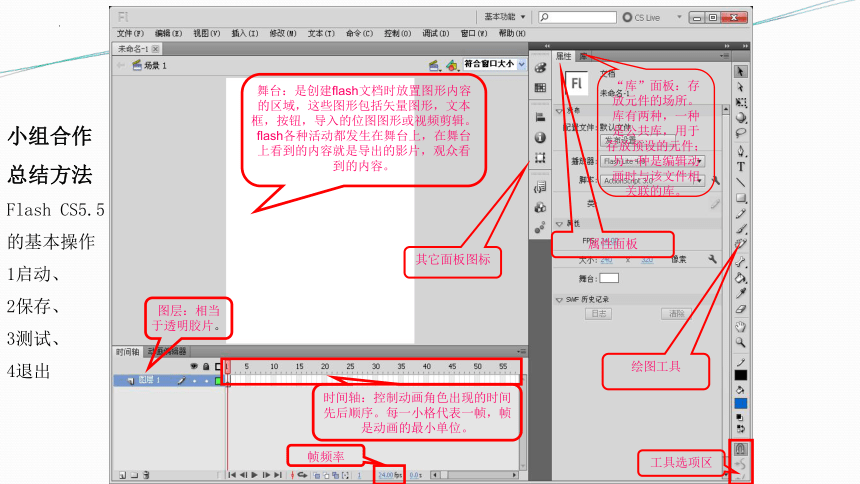Open the 脚本 ActionScript 3.0 dropdown
Image resolution: width=860 pixels, height=484 pixels.
653,181
